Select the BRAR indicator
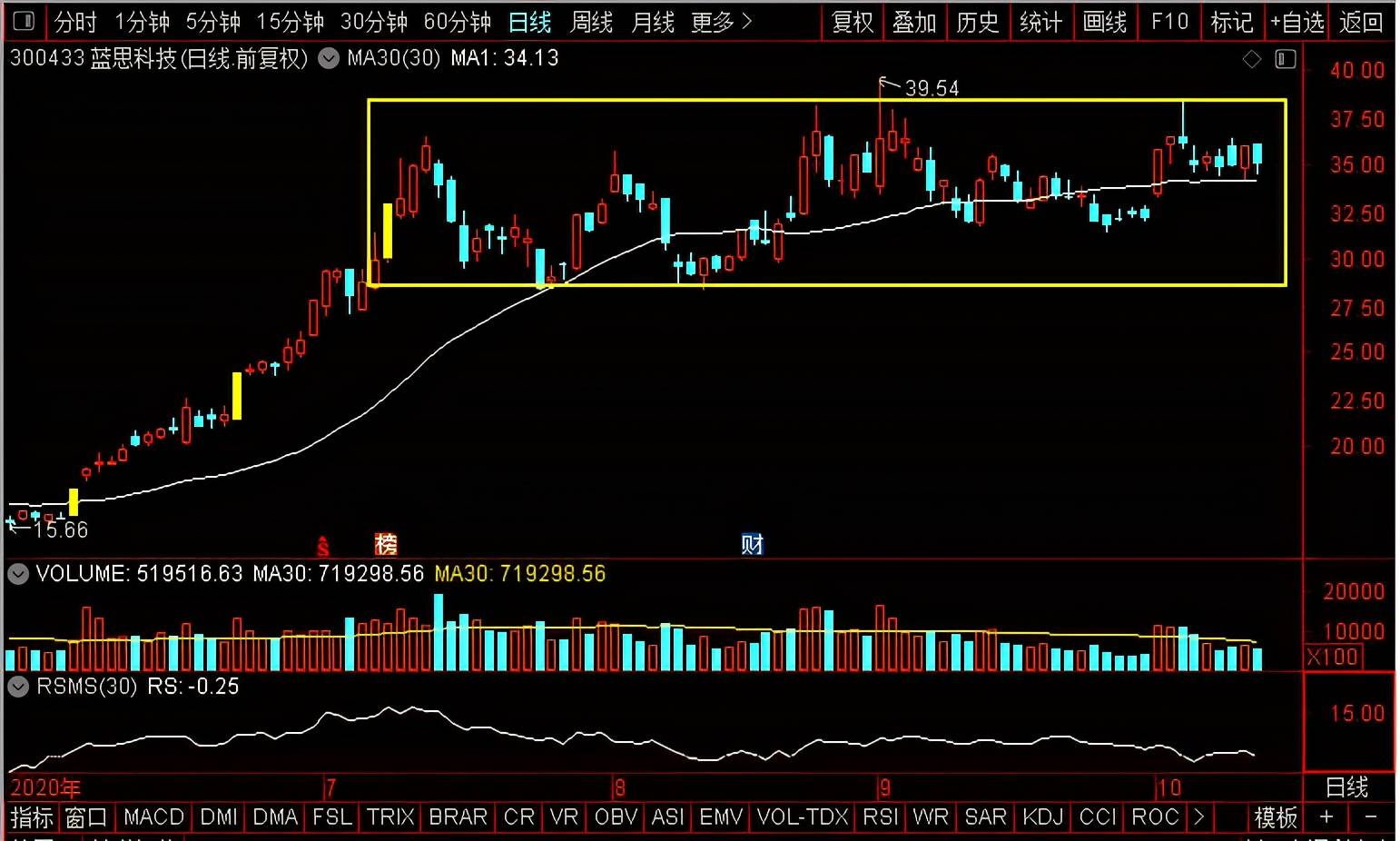Screen dimensions: 1400x841 [x=458, y=817]
